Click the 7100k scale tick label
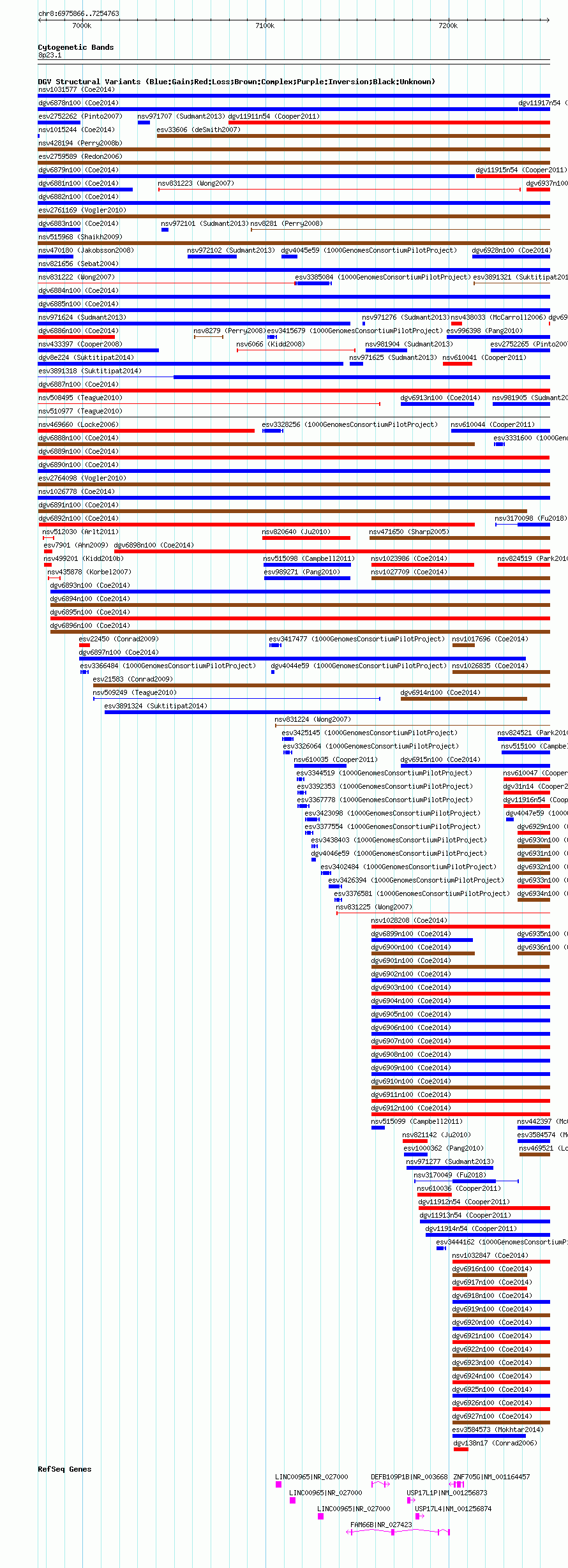 [x=265, y=26]
